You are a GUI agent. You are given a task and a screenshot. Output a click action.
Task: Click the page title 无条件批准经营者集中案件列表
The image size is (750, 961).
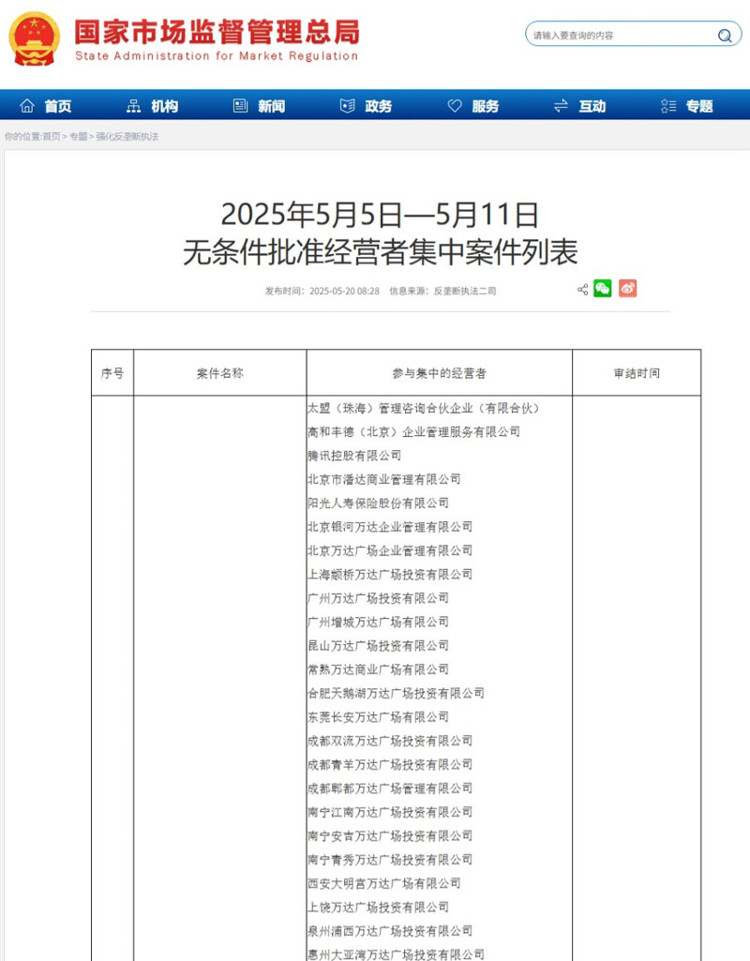[x=380, y=252]
